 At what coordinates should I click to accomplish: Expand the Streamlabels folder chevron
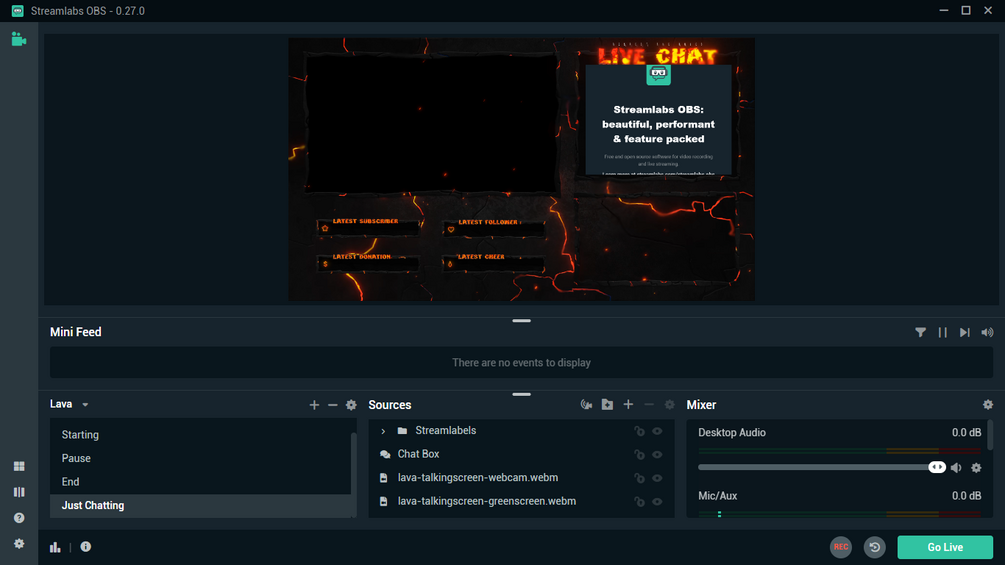coord(383,431)
